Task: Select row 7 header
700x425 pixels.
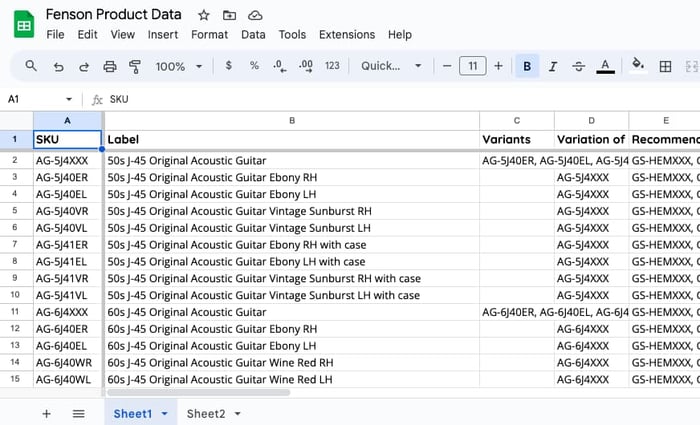Action: (15, 245)
